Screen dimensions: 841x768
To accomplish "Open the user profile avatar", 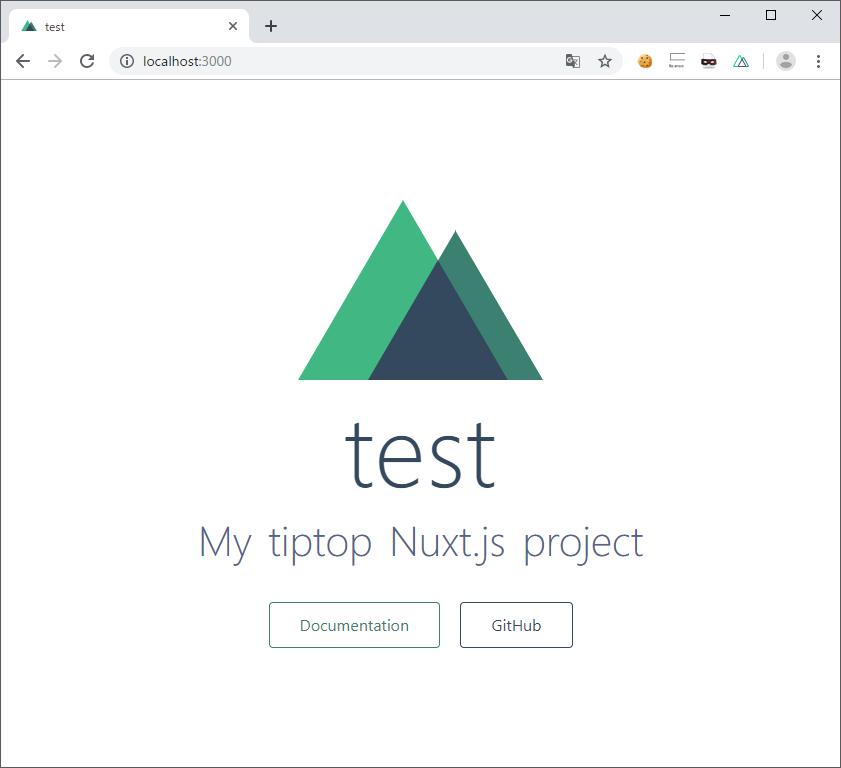I will click(786, 61).
